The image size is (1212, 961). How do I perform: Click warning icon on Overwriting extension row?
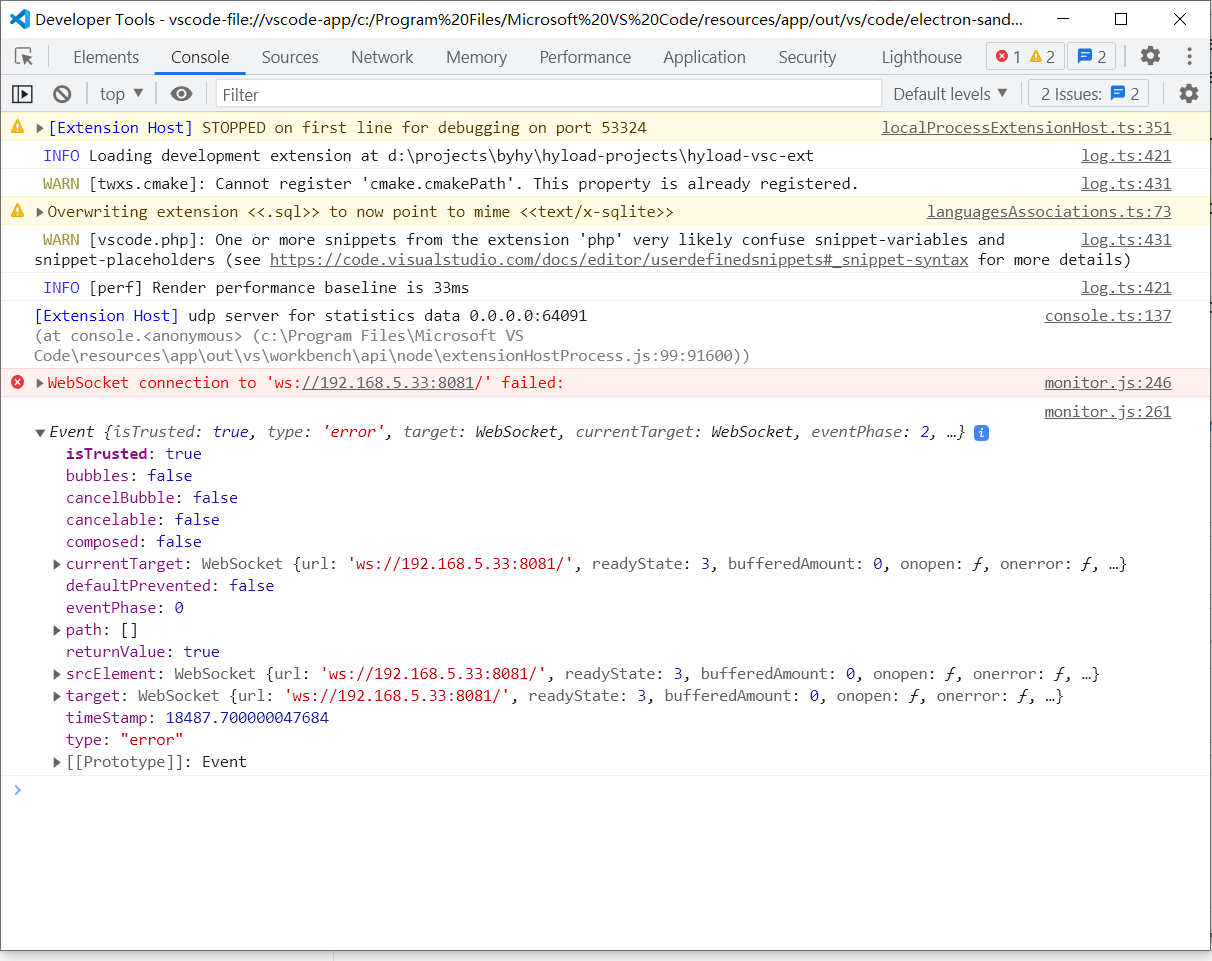(x=17, y=211)
